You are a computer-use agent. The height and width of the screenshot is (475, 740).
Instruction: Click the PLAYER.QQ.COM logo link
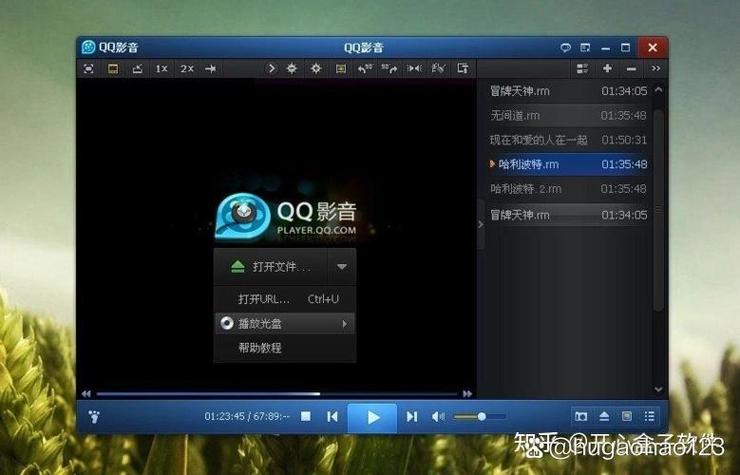pos(317,230)
